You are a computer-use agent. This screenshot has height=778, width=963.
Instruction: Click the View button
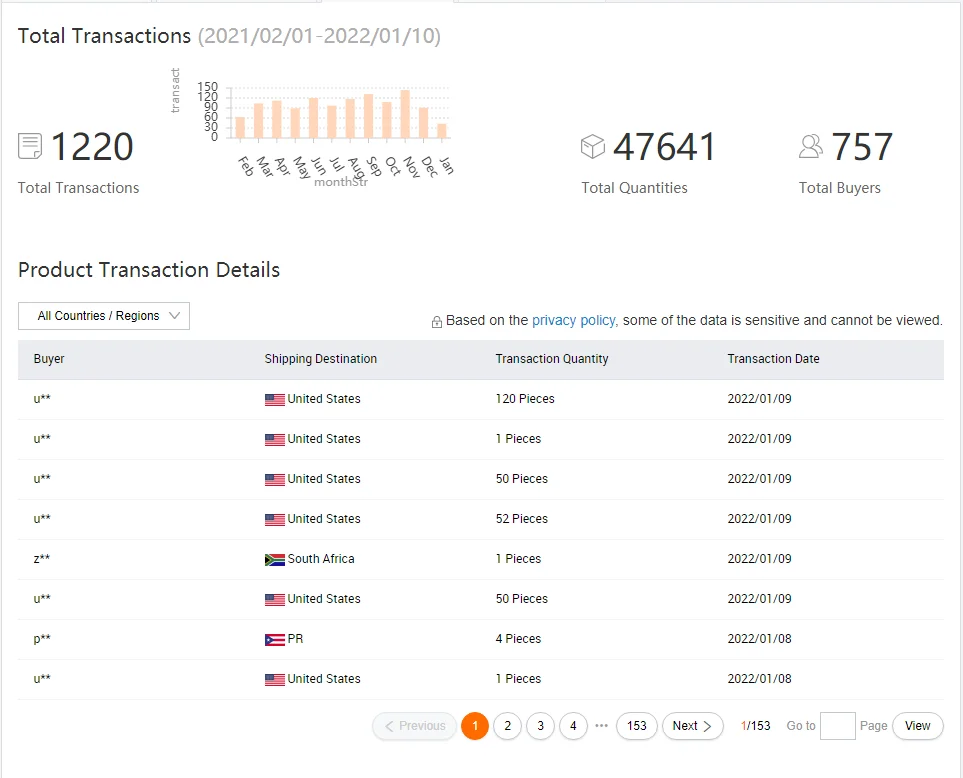tap(918, 726)
